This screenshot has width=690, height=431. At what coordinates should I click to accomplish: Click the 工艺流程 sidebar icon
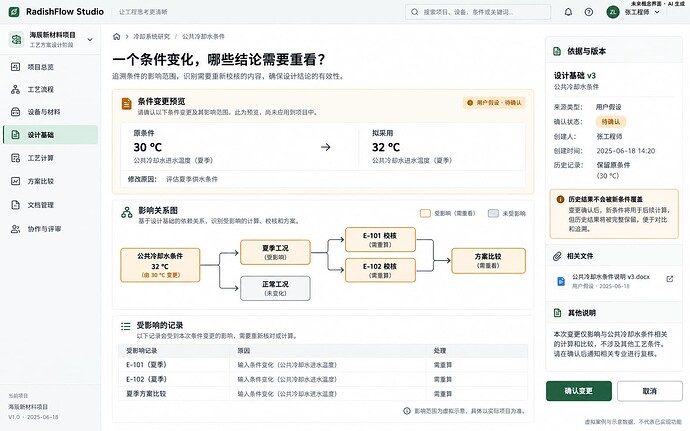click(x=15, y=89)
